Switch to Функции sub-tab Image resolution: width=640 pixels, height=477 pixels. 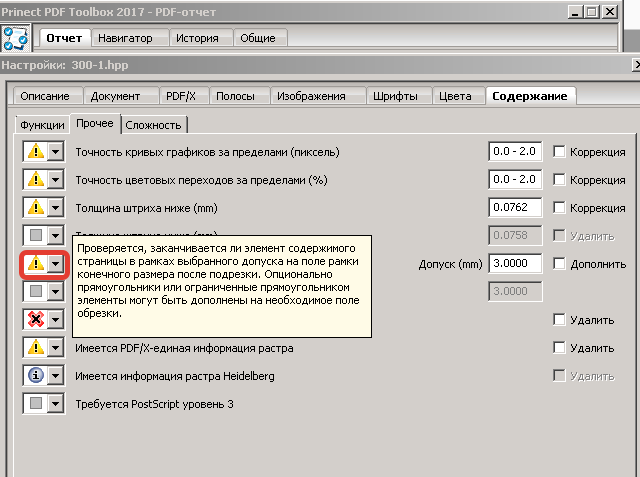point(42,125)
